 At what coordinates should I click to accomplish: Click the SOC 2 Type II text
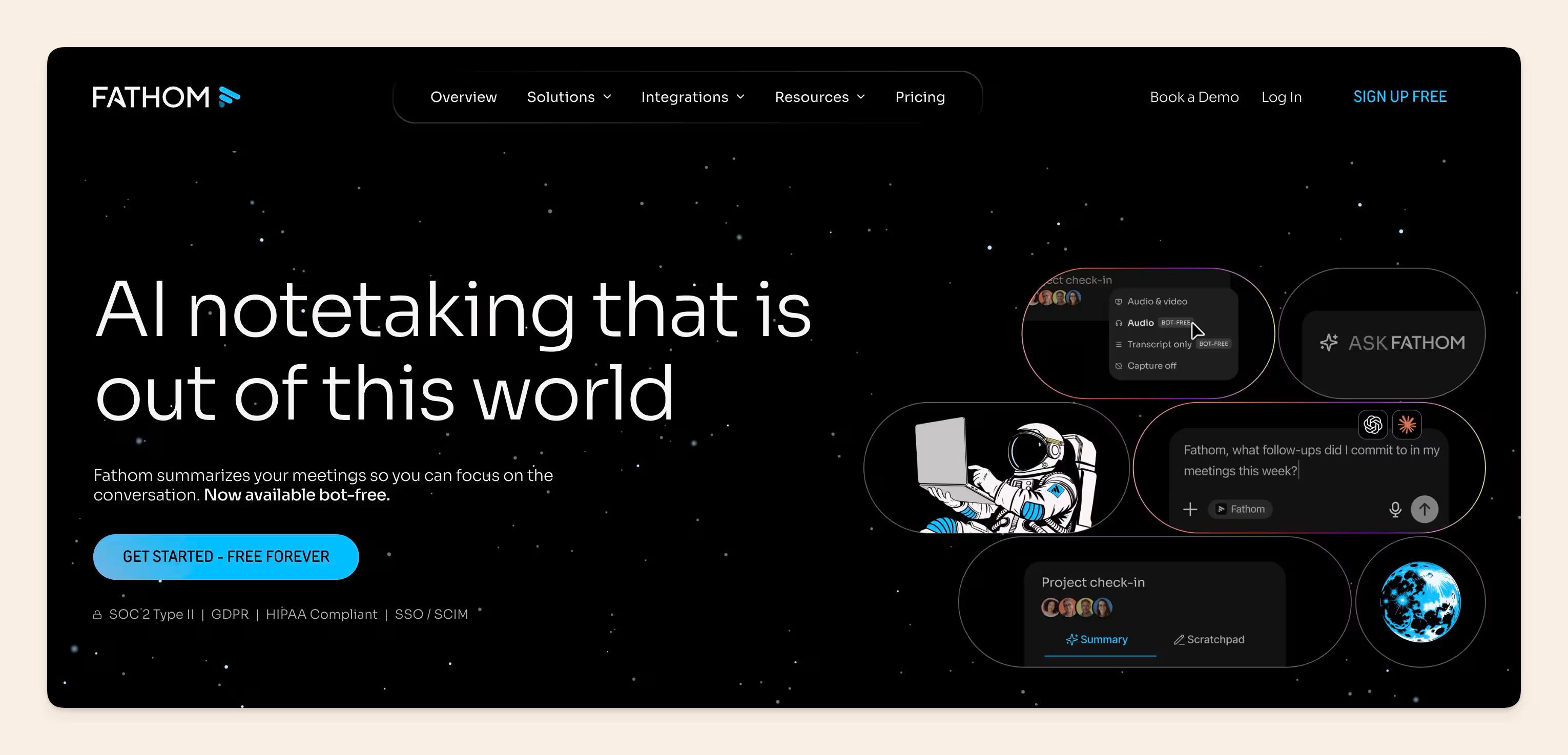coord(152,615)
